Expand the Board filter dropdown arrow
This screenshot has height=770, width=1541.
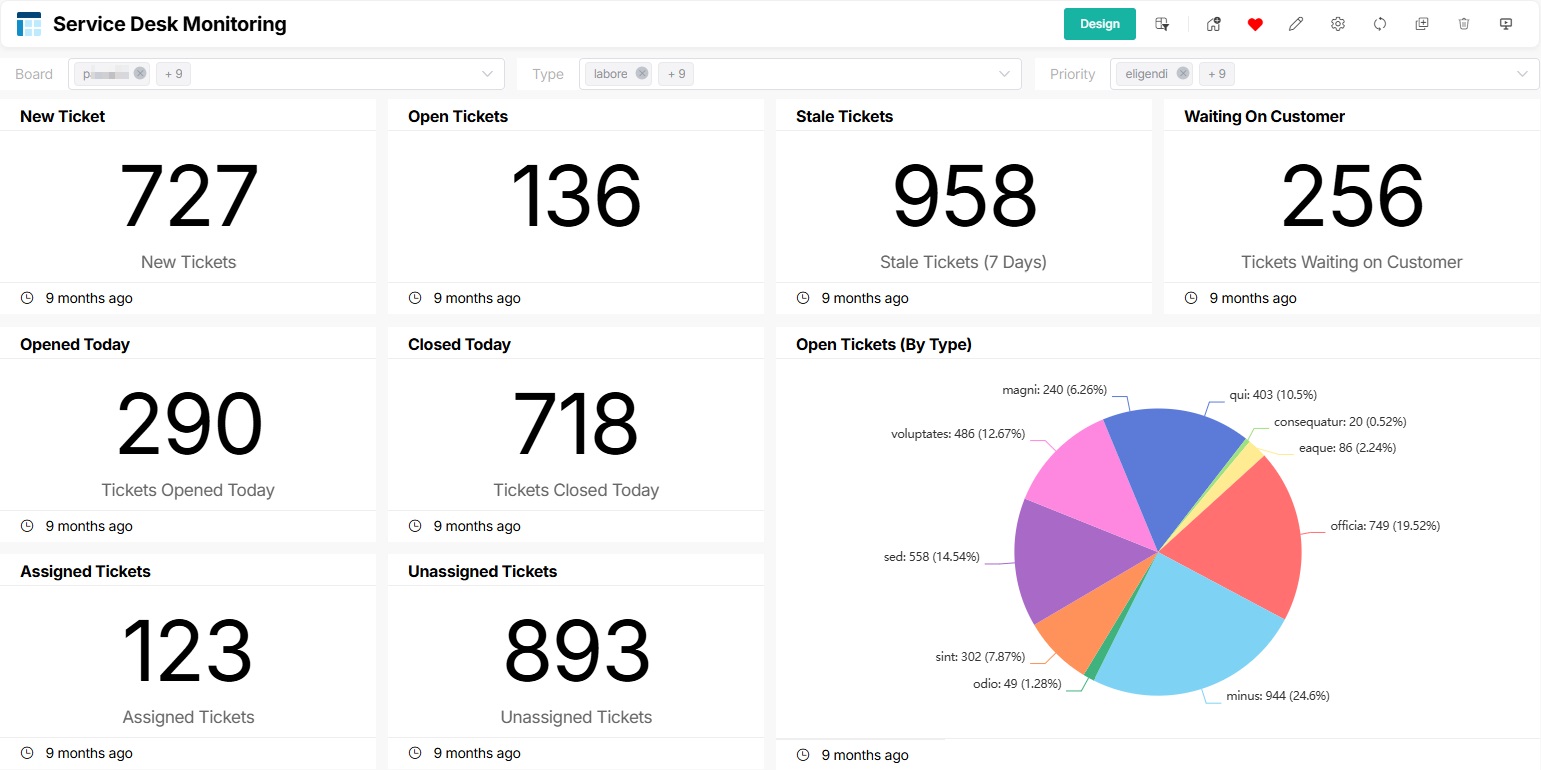point(488,74)
